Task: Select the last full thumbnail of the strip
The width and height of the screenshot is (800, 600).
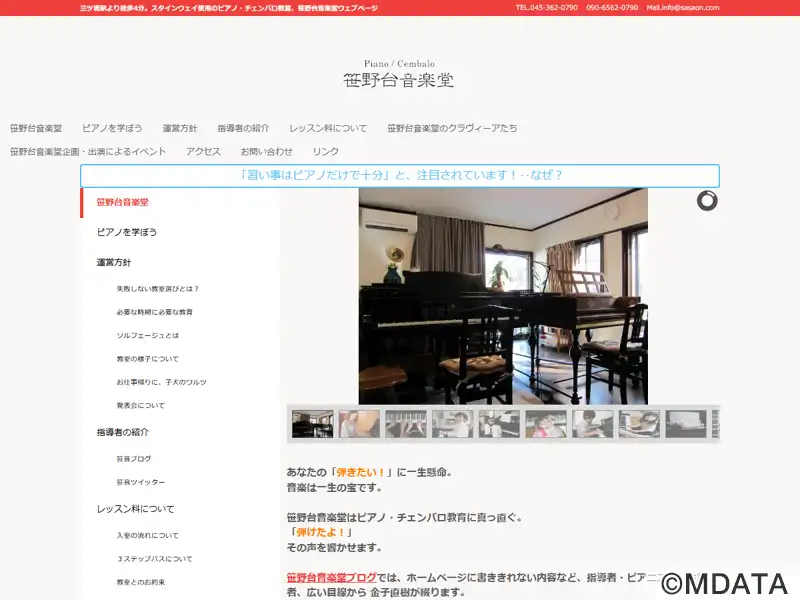Action: [x=686, y=423]
